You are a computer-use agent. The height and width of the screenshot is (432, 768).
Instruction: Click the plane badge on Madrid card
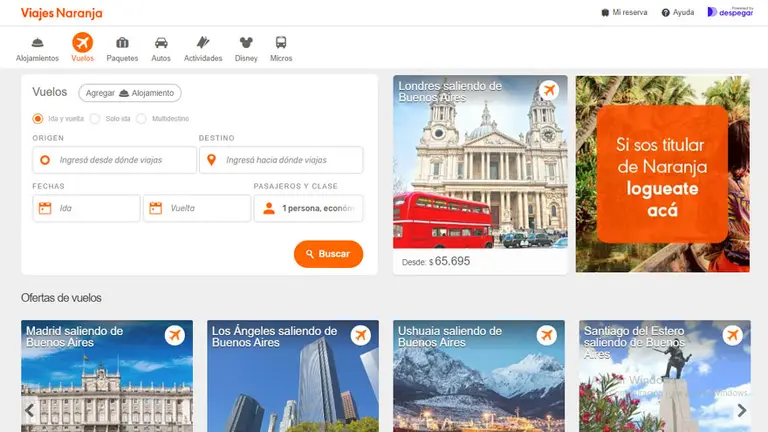[174, 336]
